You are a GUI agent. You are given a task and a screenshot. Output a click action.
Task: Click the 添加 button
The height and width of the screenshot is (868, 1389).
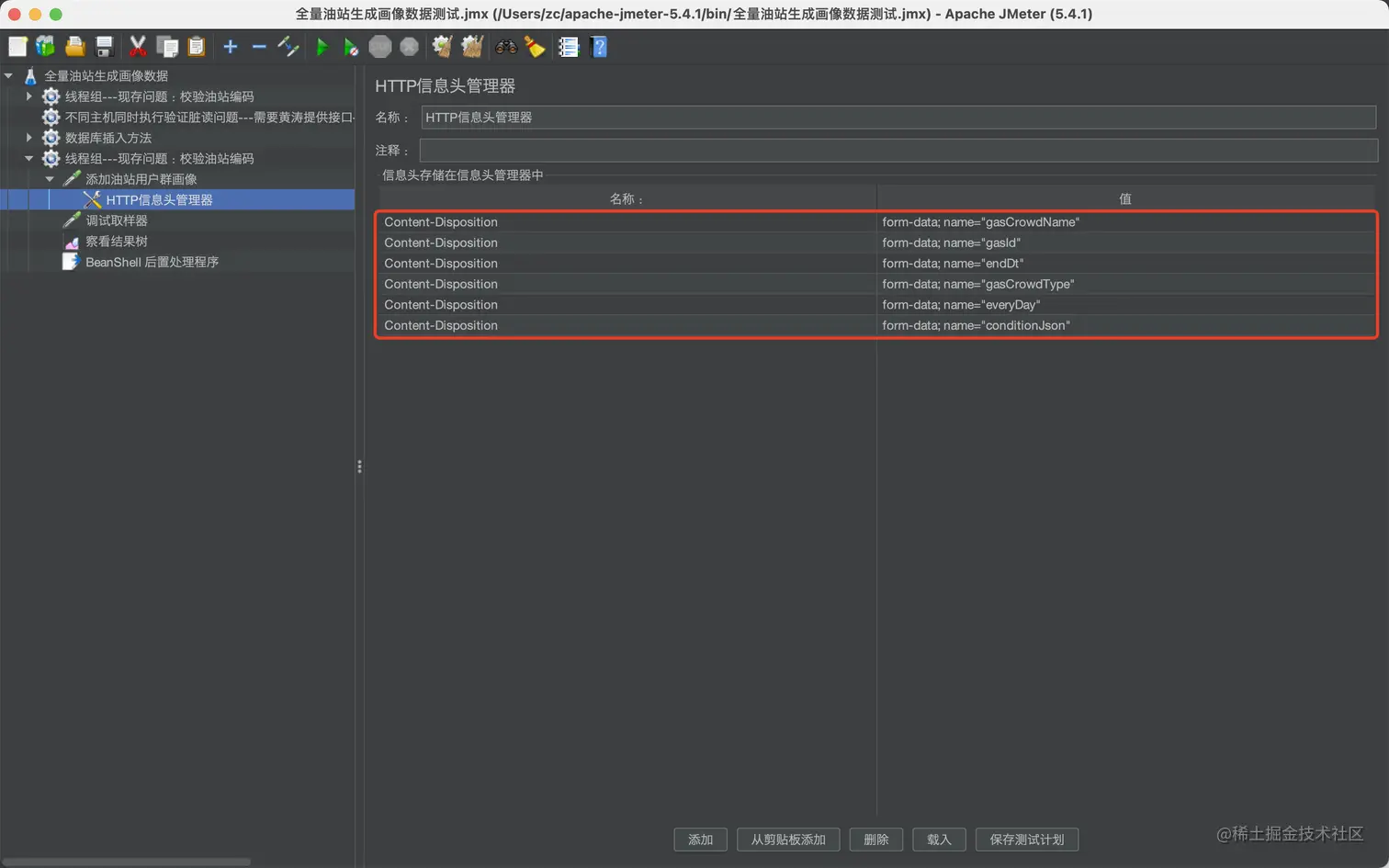pos(701,840)
